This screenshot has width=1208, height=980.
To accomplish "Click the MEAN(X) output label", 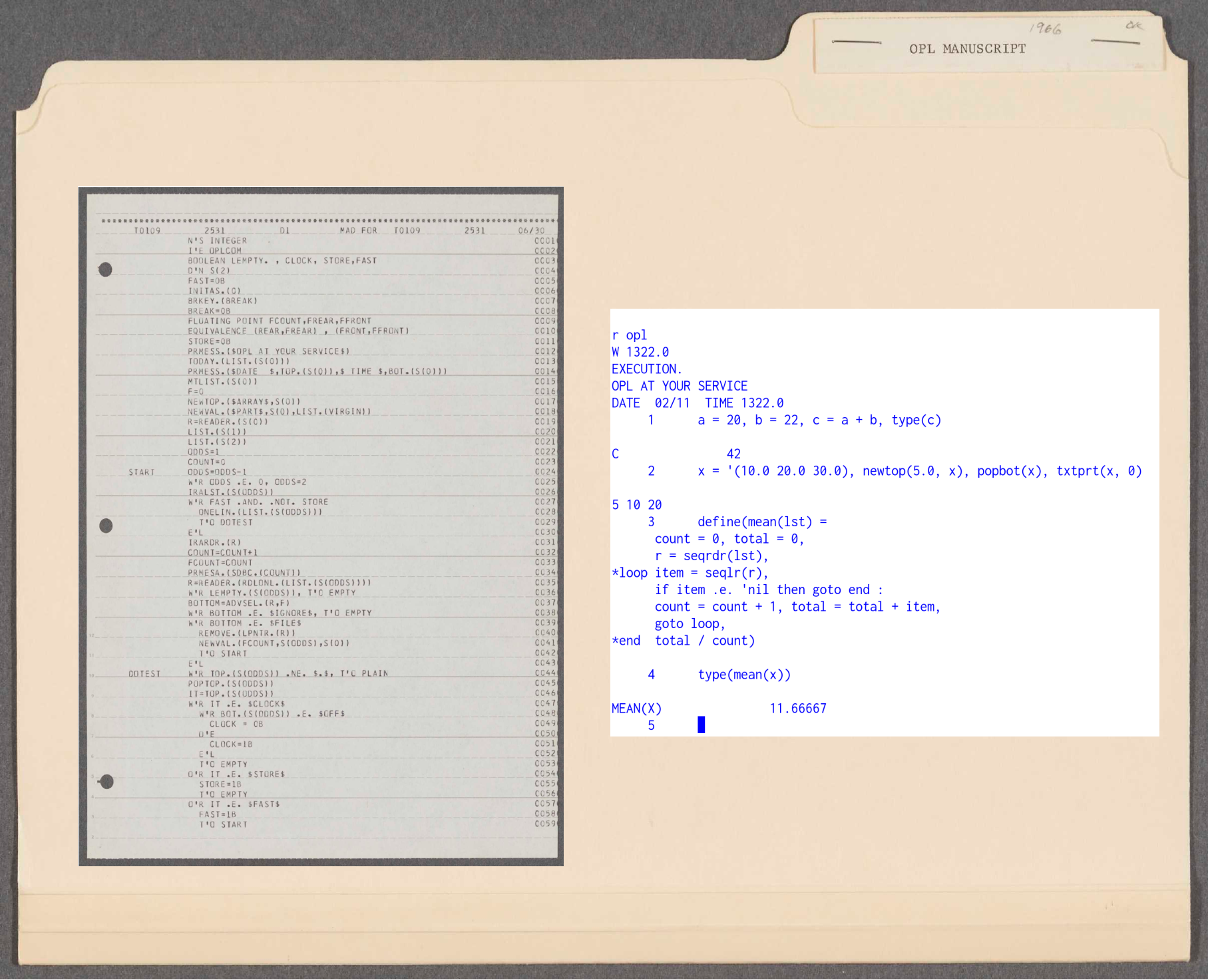I will click(636, 709).
